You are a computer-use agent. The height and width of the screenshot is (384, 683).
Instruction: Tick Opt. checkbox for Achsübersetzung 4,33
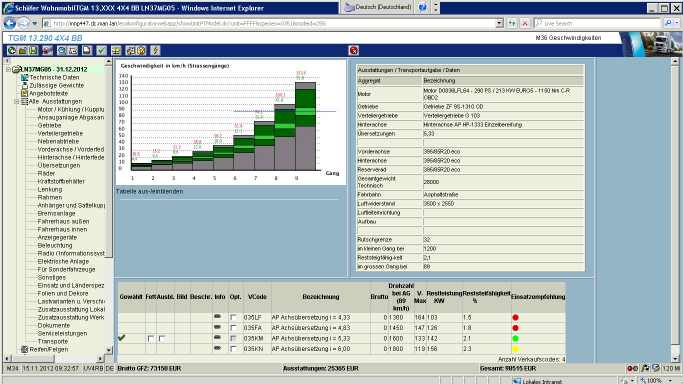pos(233,317)
